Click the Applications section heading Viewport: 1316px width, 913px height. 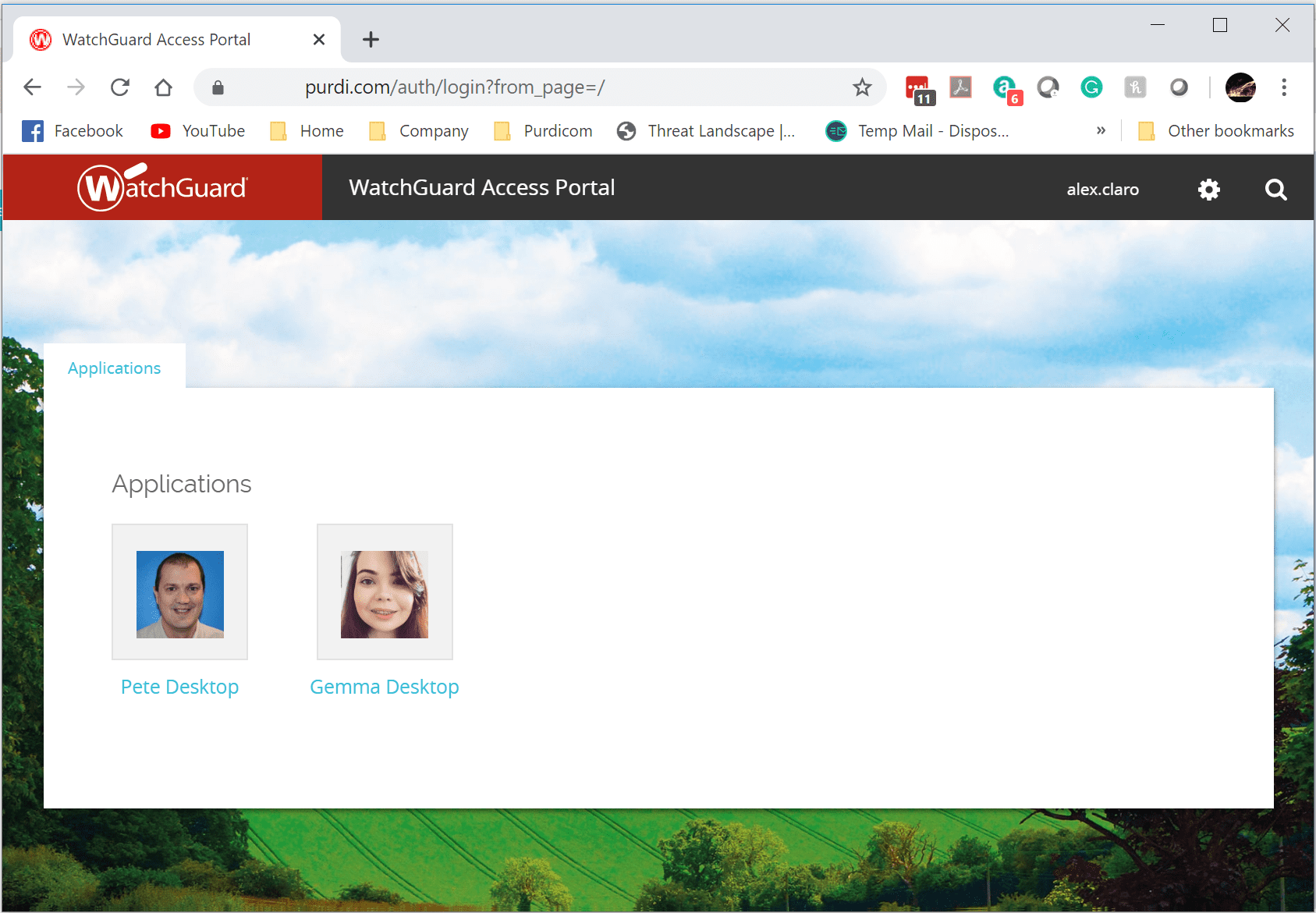point(182,484)
